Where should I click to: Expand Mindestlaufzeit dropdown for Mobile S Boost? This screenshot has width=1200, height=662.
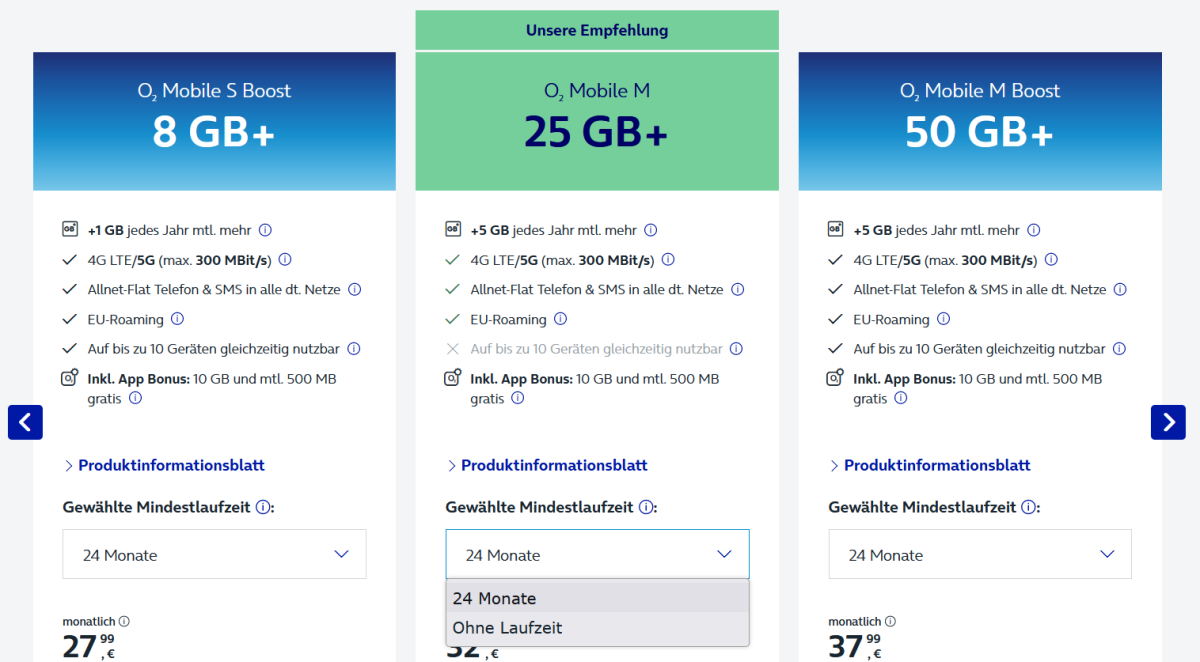click(x=214, y=554)
